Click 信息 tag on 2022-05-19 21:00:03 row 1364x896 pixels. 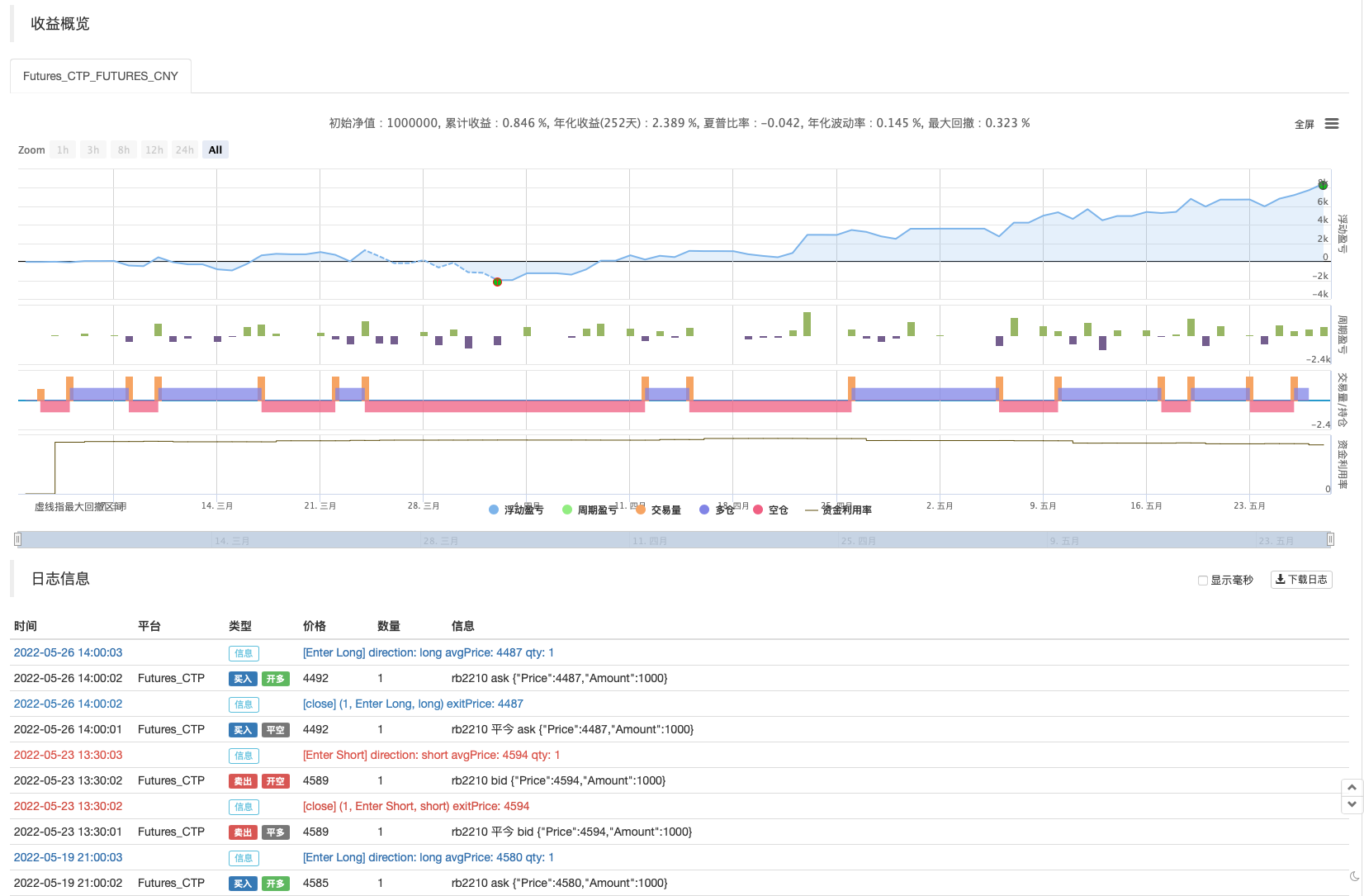pyautogui.click(x=244, y=858)
